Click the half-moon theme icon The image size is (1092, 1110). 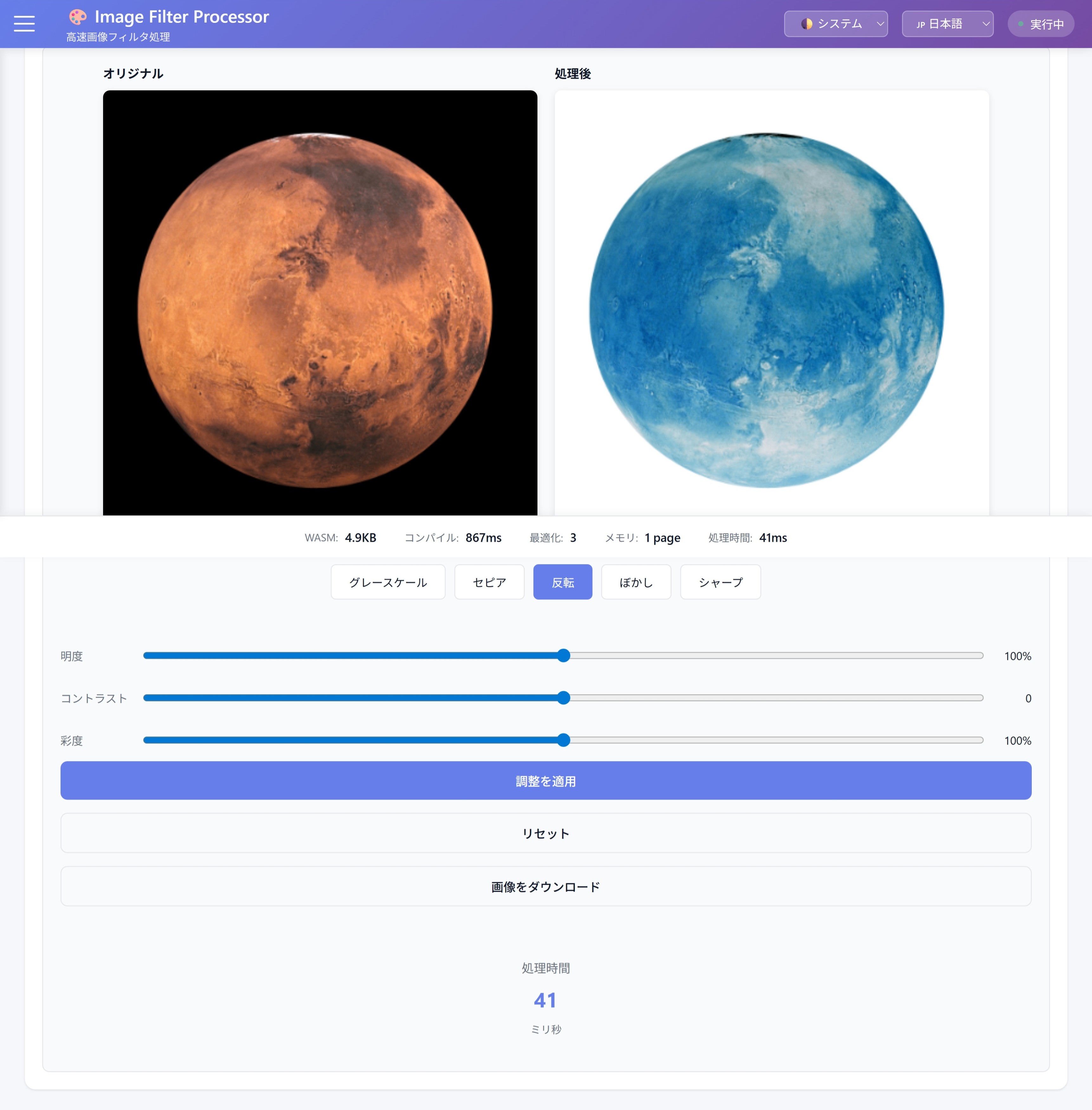(x=806, y=24)
